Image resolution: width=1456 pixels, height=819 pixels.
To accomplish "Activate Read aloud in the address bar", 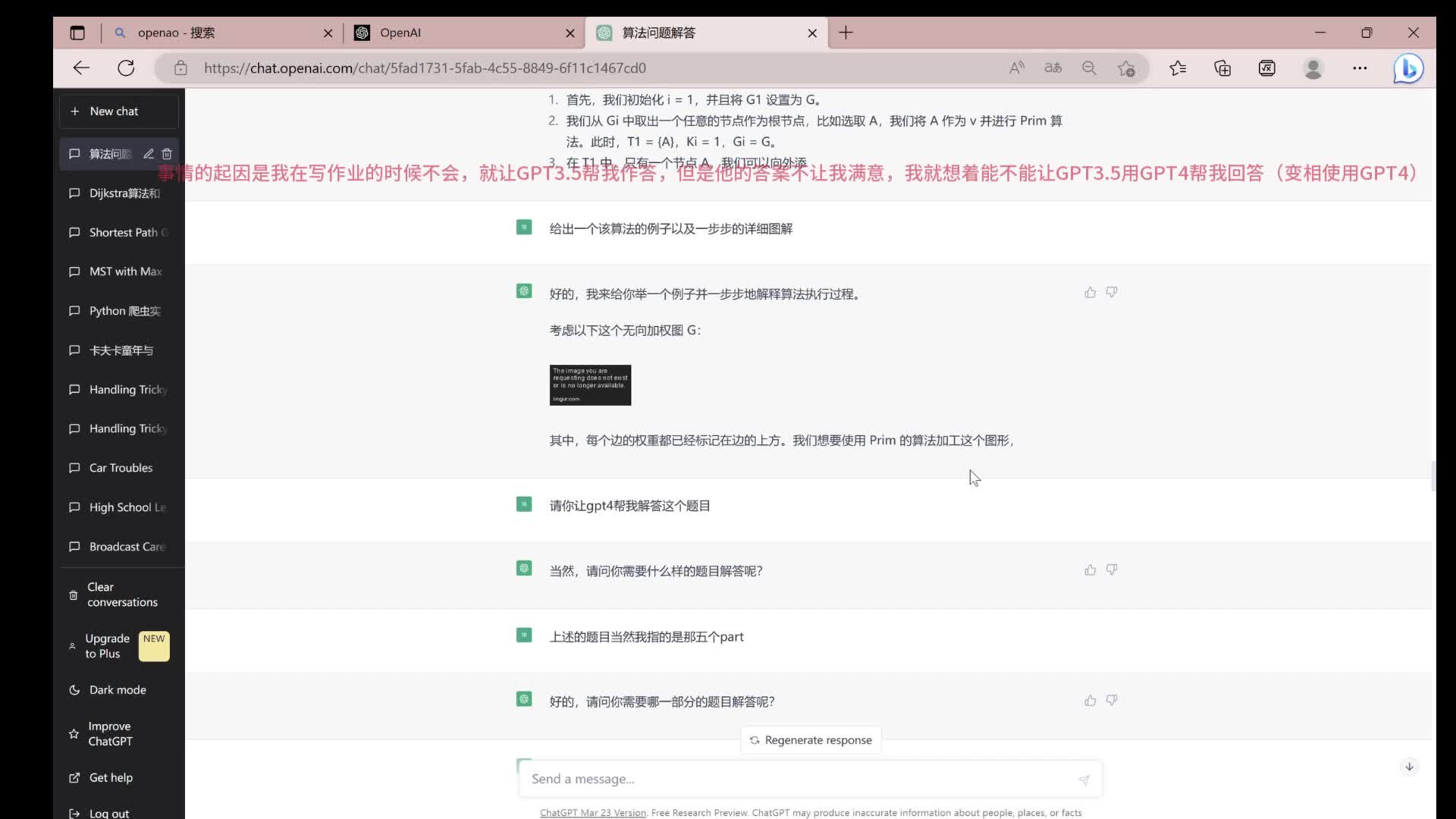I will point(1016,67).
